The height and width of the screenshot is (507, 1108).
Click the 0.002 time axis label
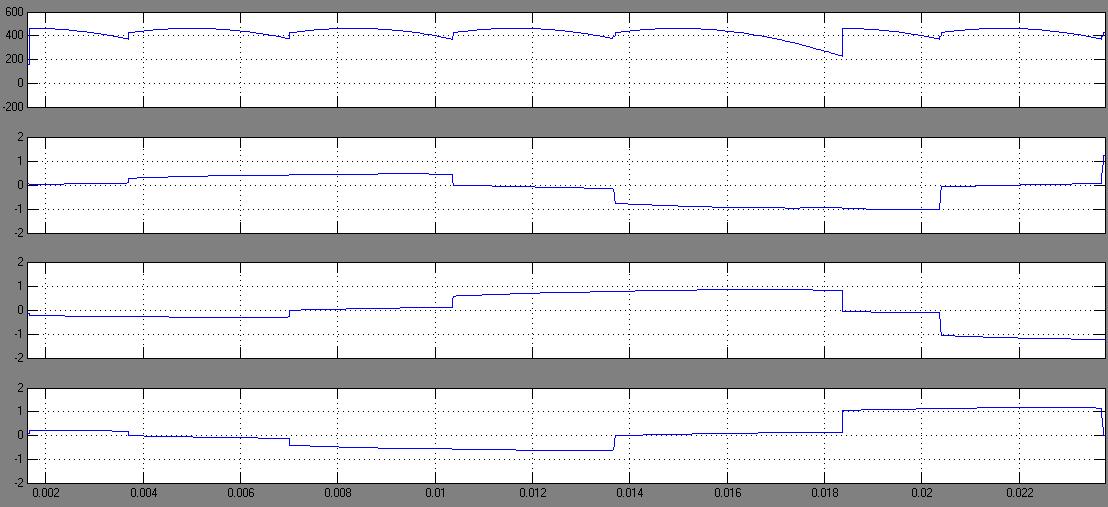(x=45, y=492)
